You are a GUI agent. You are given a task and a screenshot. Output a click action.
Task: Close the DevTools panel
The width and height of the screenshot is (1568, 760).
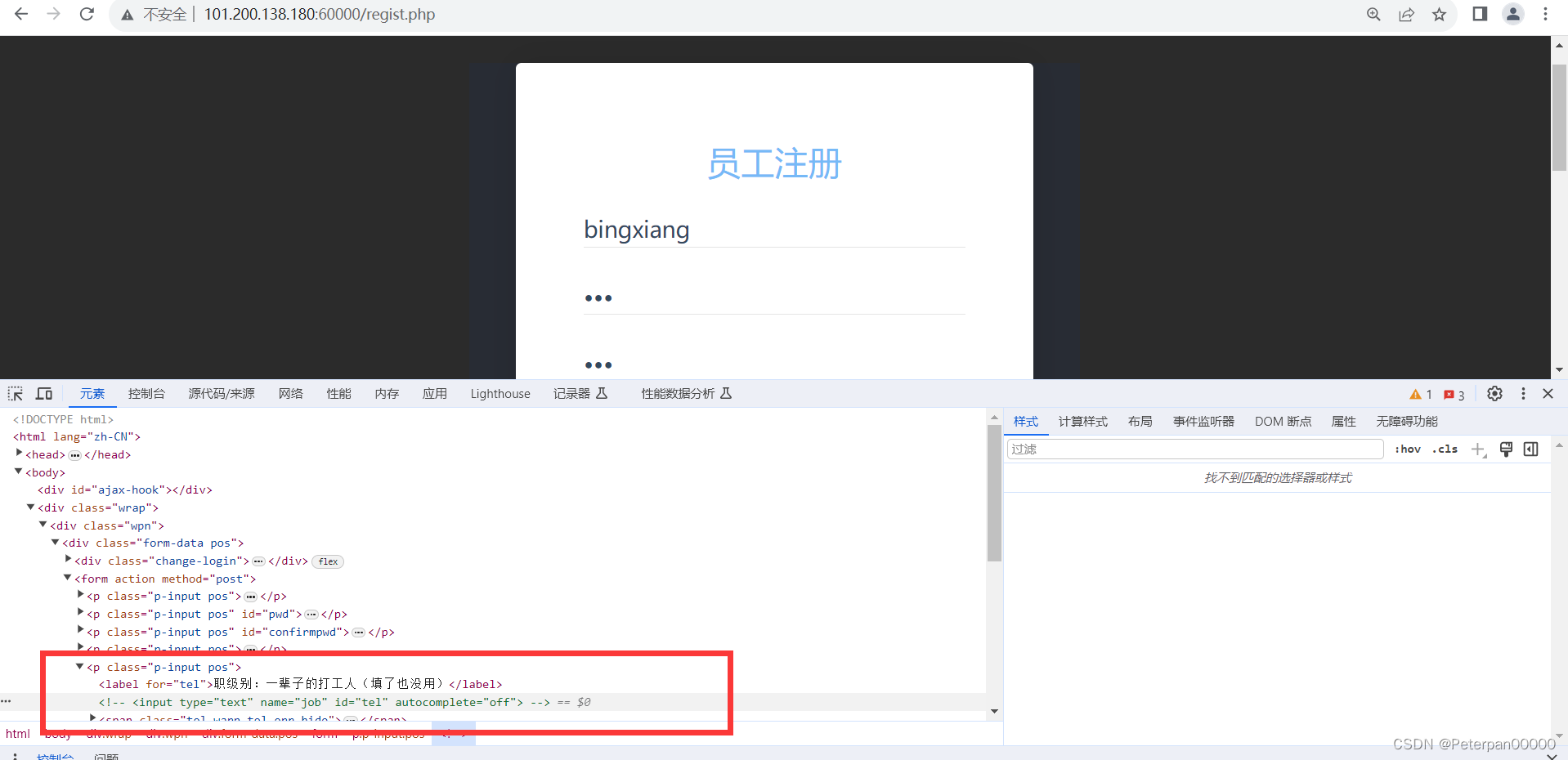1548,394
